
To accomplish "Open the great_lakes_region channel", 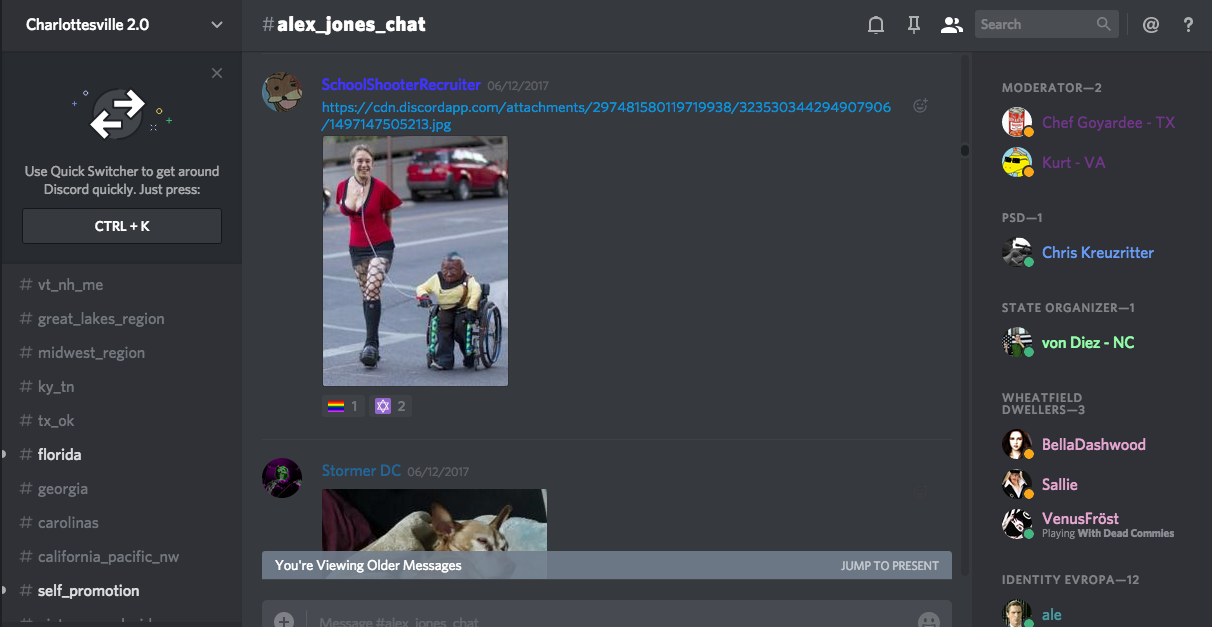I will coord(101,319).
